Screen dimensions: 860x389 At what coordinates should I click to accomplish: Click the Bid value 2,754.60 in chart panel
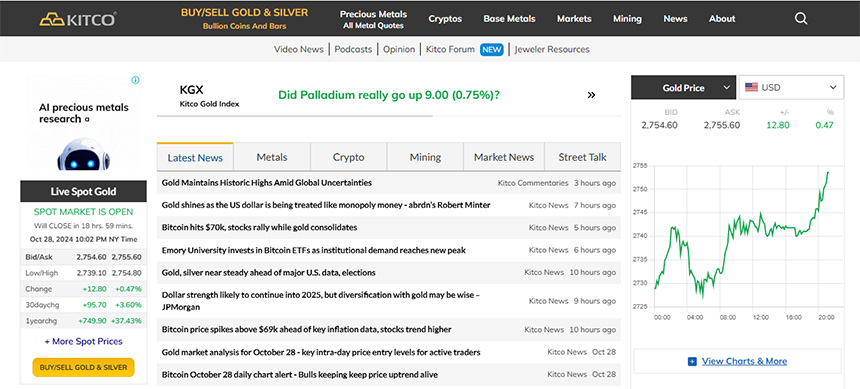coord(659,125)
